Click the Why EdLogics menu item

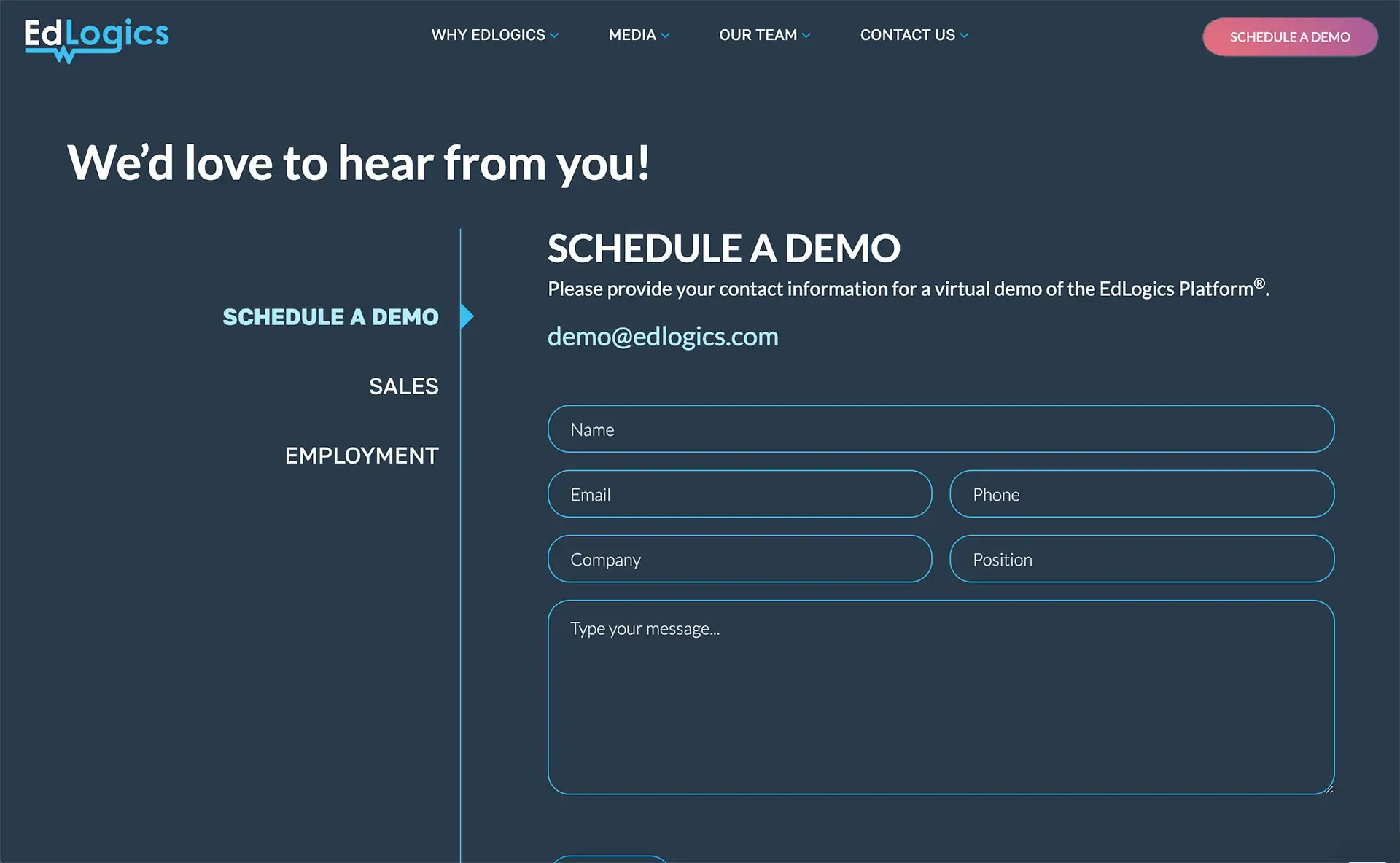click(x=488, y=35)
